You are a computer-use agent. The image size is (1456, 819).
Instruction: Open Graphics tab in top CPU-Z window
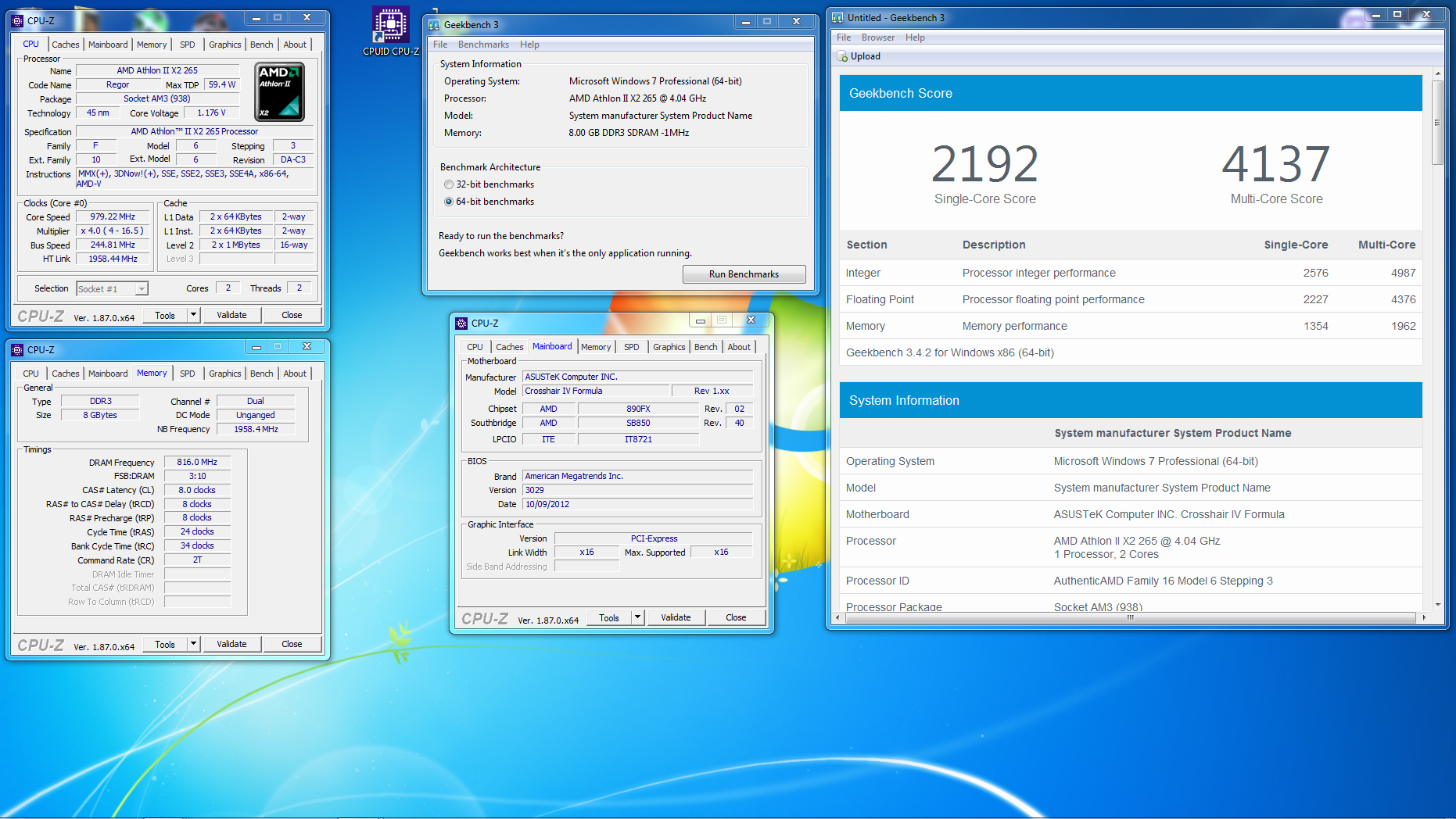pyautogui.click(x=225, y=45)
